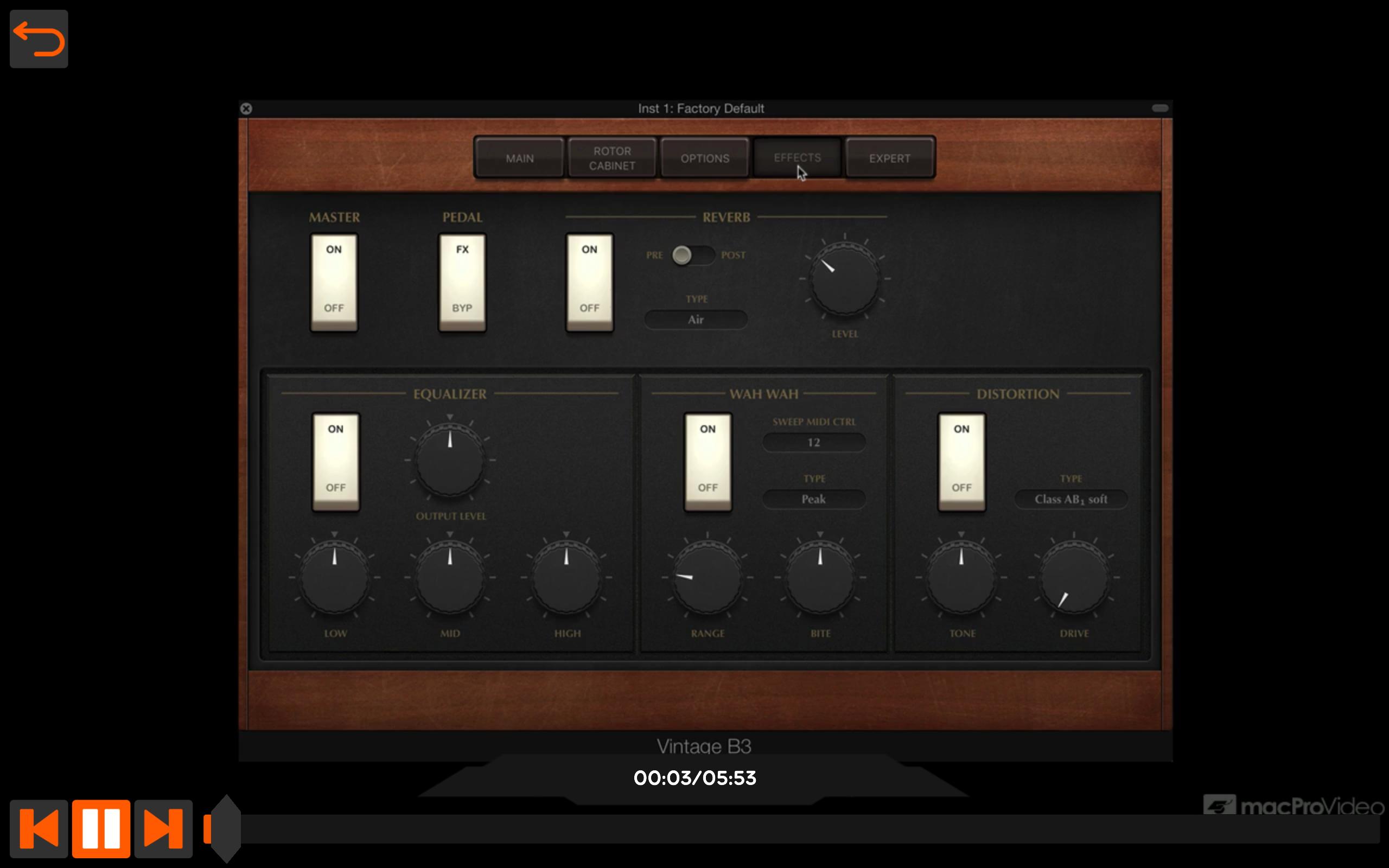Open distortion TYPE menu showing Class AB1 soft

(1071, 499)
